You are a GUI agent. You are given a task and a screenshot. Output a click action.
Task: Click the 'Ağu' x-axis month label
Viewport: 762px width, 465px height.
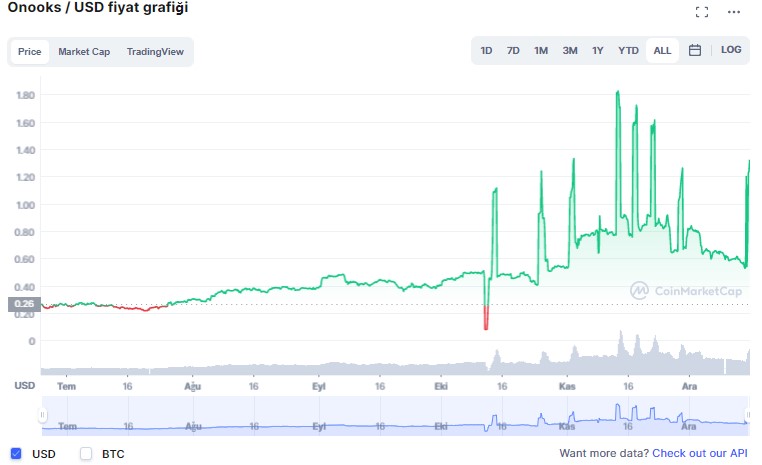point(192,386)
